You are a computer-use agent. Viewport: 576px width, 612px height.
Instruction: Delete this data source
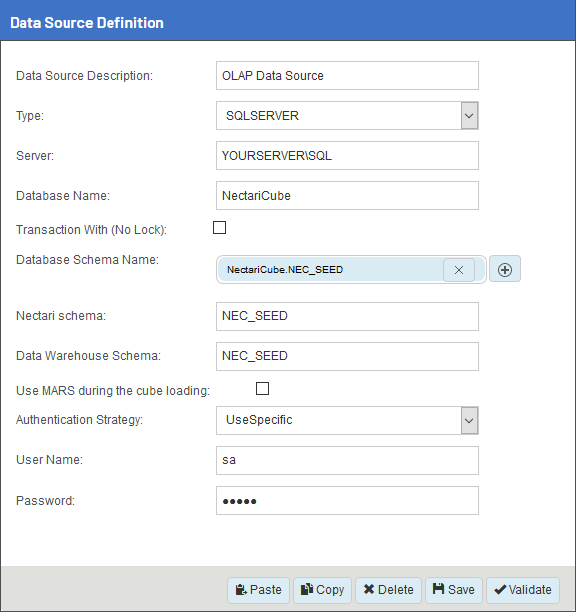click(x=388, y=590)
